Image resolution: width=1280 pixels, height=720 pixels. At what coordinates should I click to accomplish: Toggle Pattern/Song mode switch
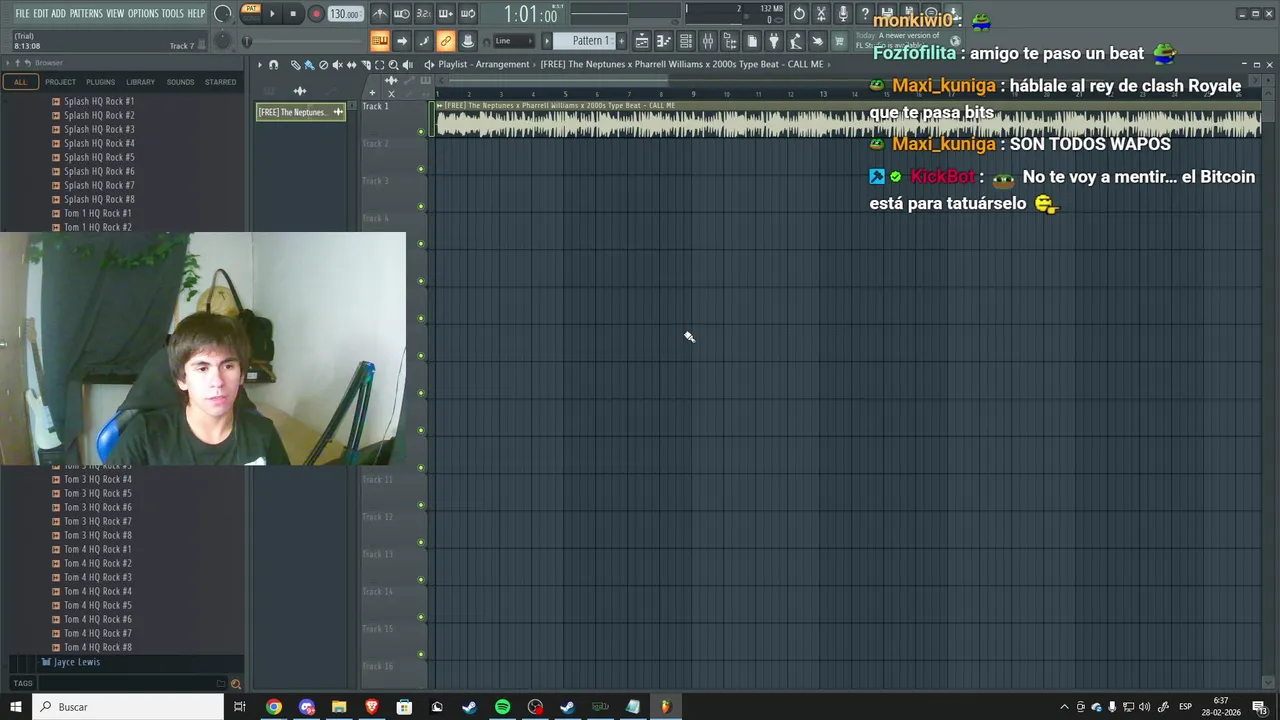pos(251,13)
